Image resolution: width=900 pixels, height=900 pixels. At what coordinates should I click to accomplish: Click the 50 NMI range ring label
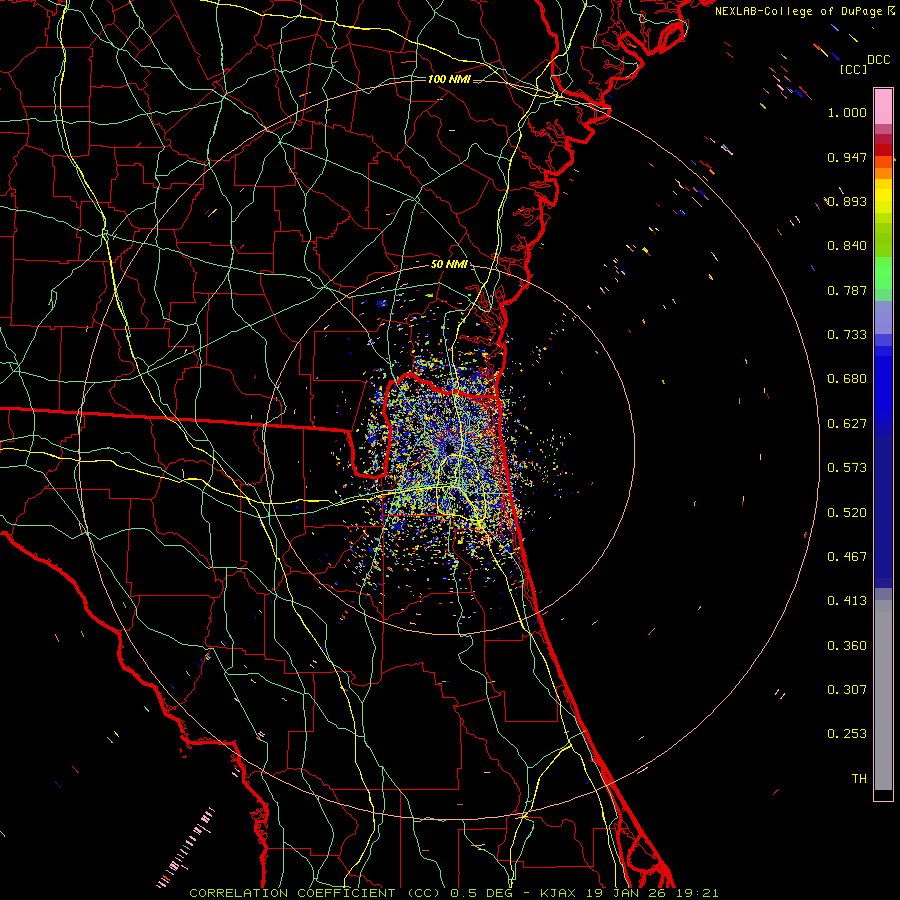pos(449,265)
